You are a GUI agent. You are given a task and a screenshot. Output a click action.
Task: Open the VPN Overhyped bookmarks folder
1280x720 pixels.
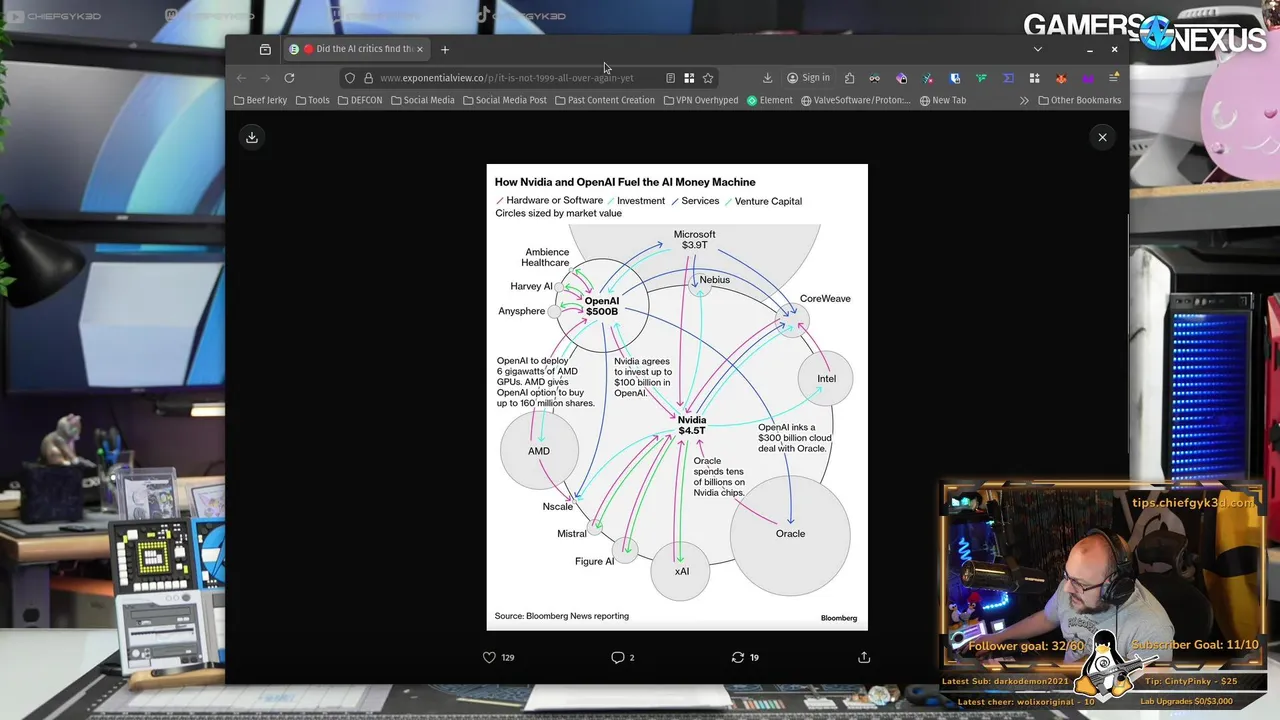pyautogui.click(x=701, y=100)
